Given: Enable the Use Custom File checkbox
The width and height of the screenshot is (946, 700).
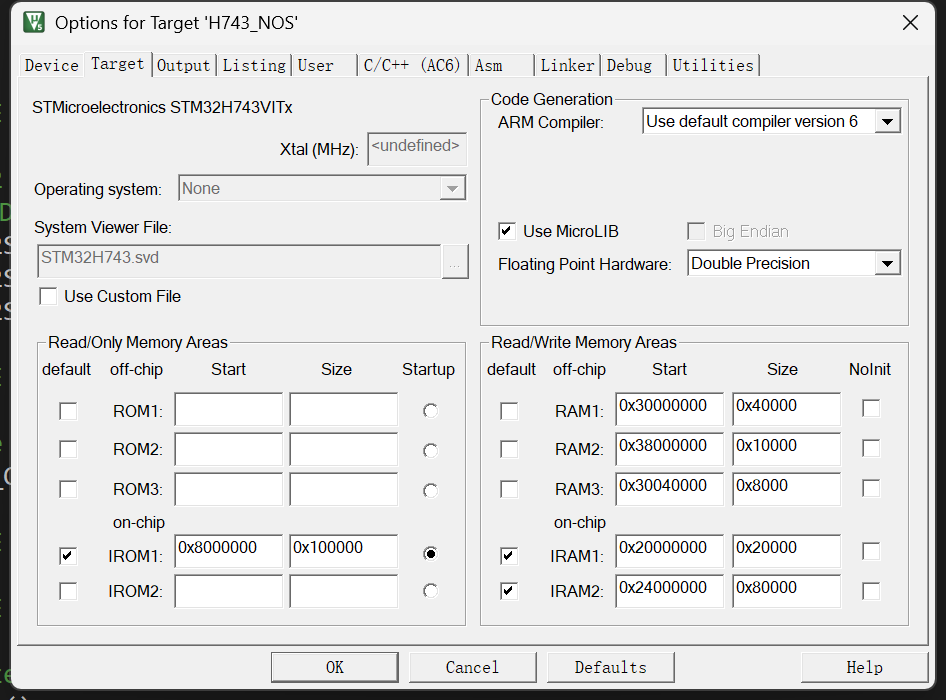Looking at the screenshot, I should [x=48, y=296].
